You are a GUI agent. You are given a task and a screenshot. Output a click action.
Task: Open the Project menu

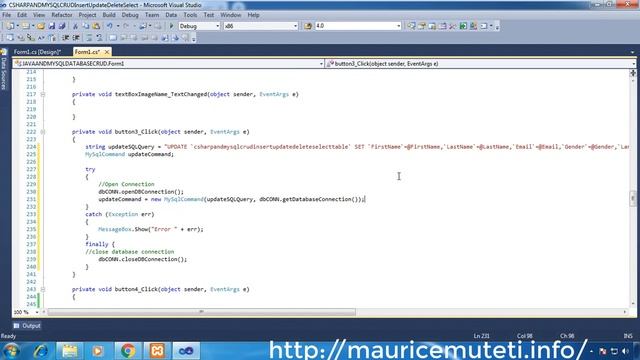click(x=87, y=15)
